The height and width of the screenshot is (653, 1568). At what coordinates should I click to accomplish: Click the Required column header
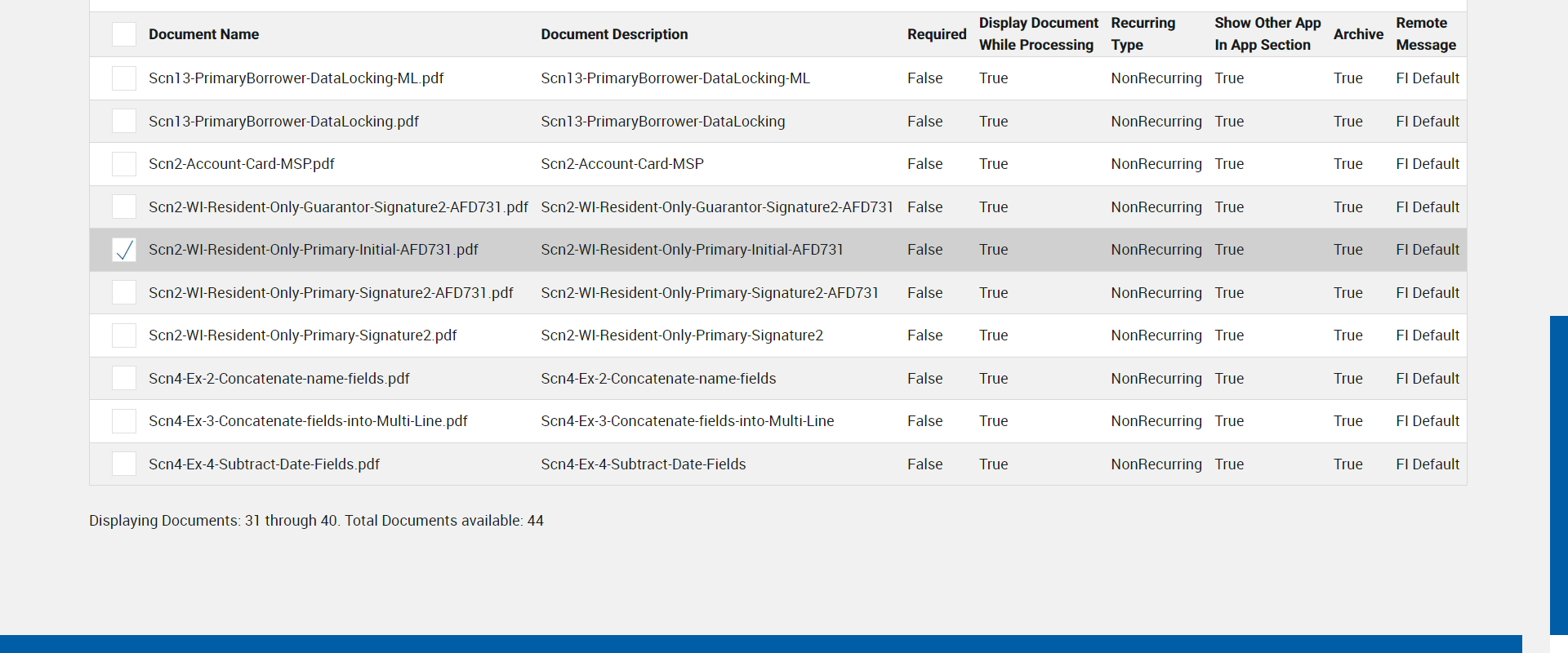pos(936,34)
